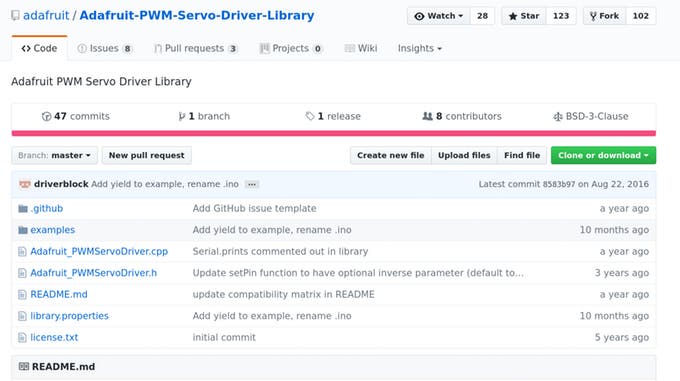Image resolution: width=680 pixels, height=381 pixels.
Task: Click the commits history clock icon
Action: (46, 116)
